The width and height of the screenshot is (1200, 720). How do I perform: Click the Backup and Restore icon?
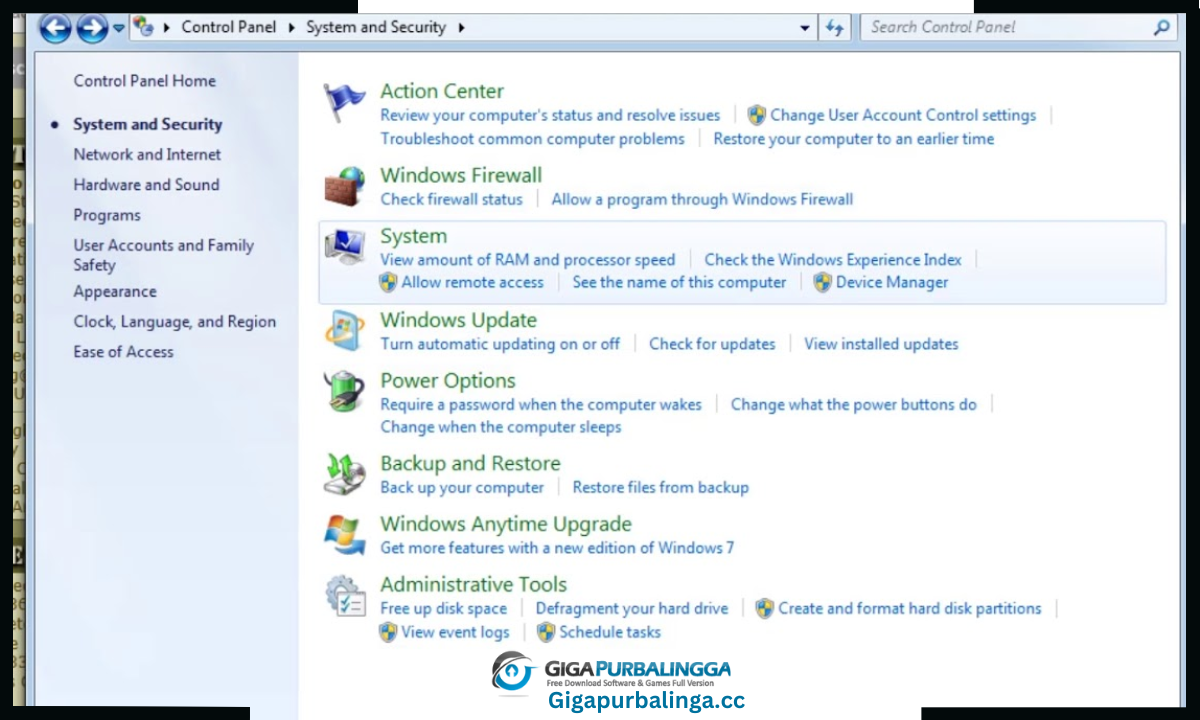click(x=345, y=474)
